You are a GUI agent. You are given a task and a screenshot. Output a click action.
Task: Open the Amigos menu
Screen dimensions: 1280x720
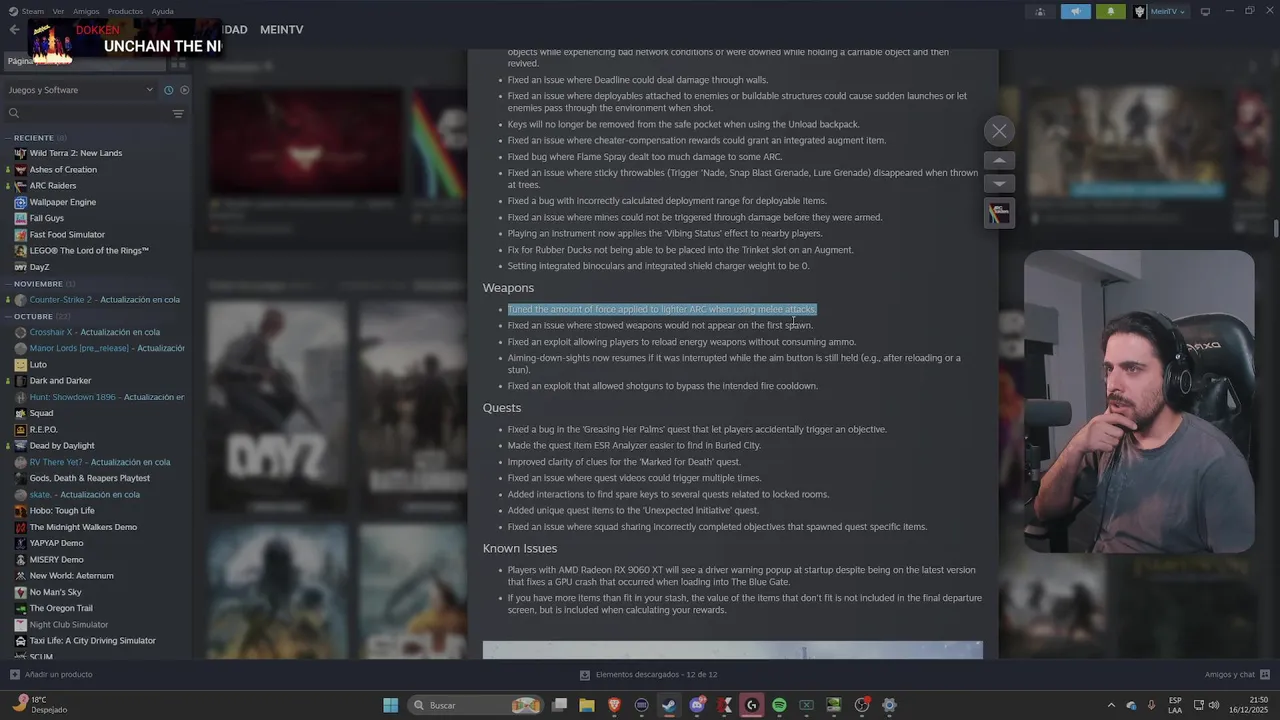(x=86, y=11)
